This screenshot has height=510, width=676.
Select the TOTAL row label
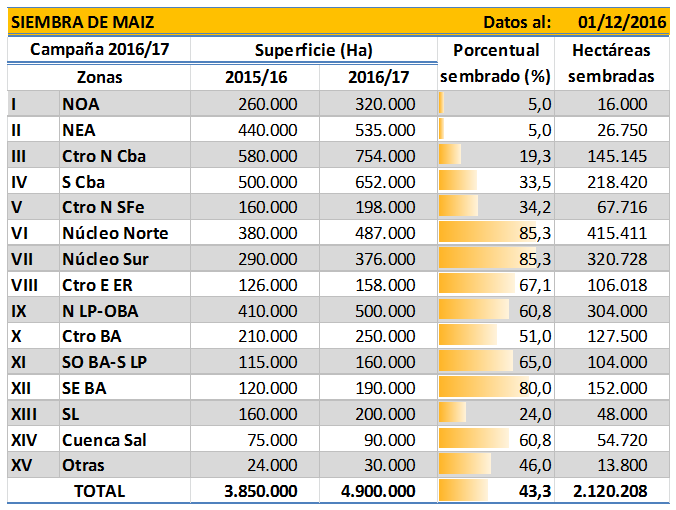click(100, 491)
